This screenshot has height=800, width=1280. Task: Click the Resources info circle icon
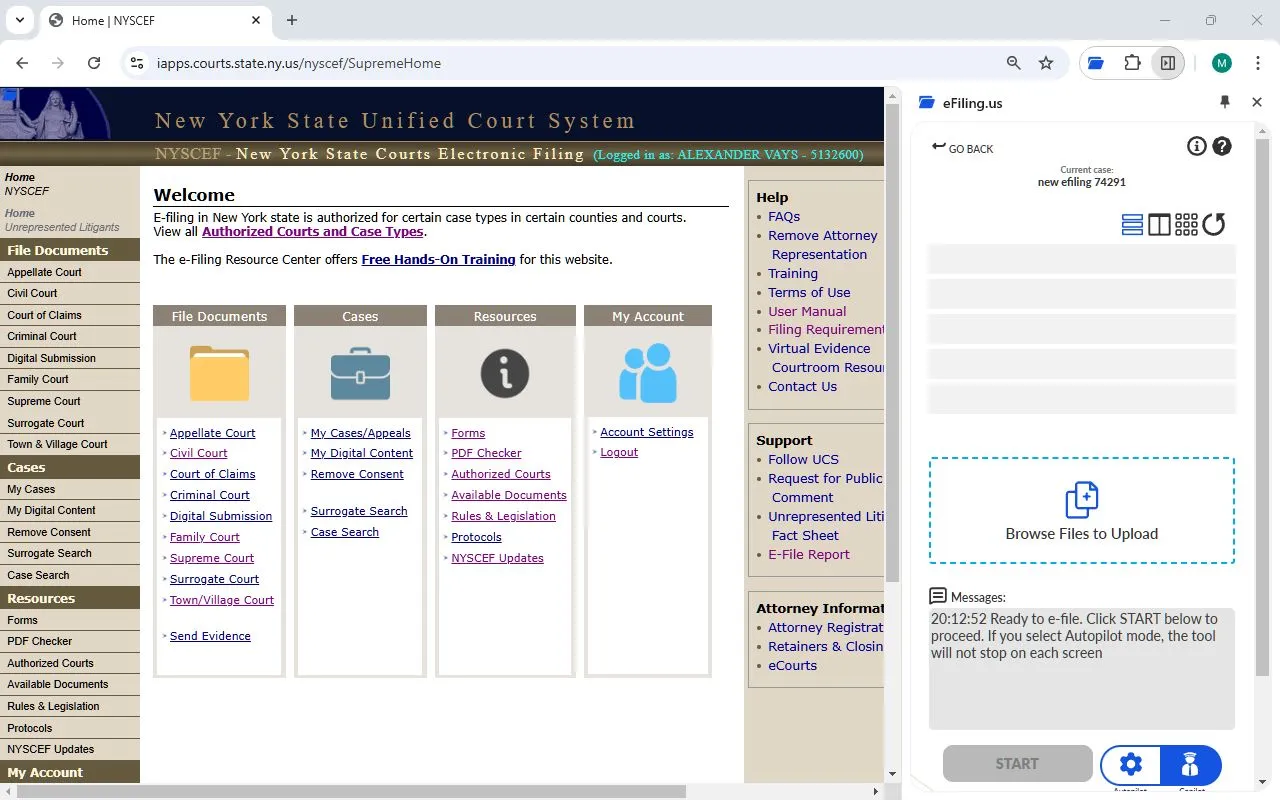point(505,373)
